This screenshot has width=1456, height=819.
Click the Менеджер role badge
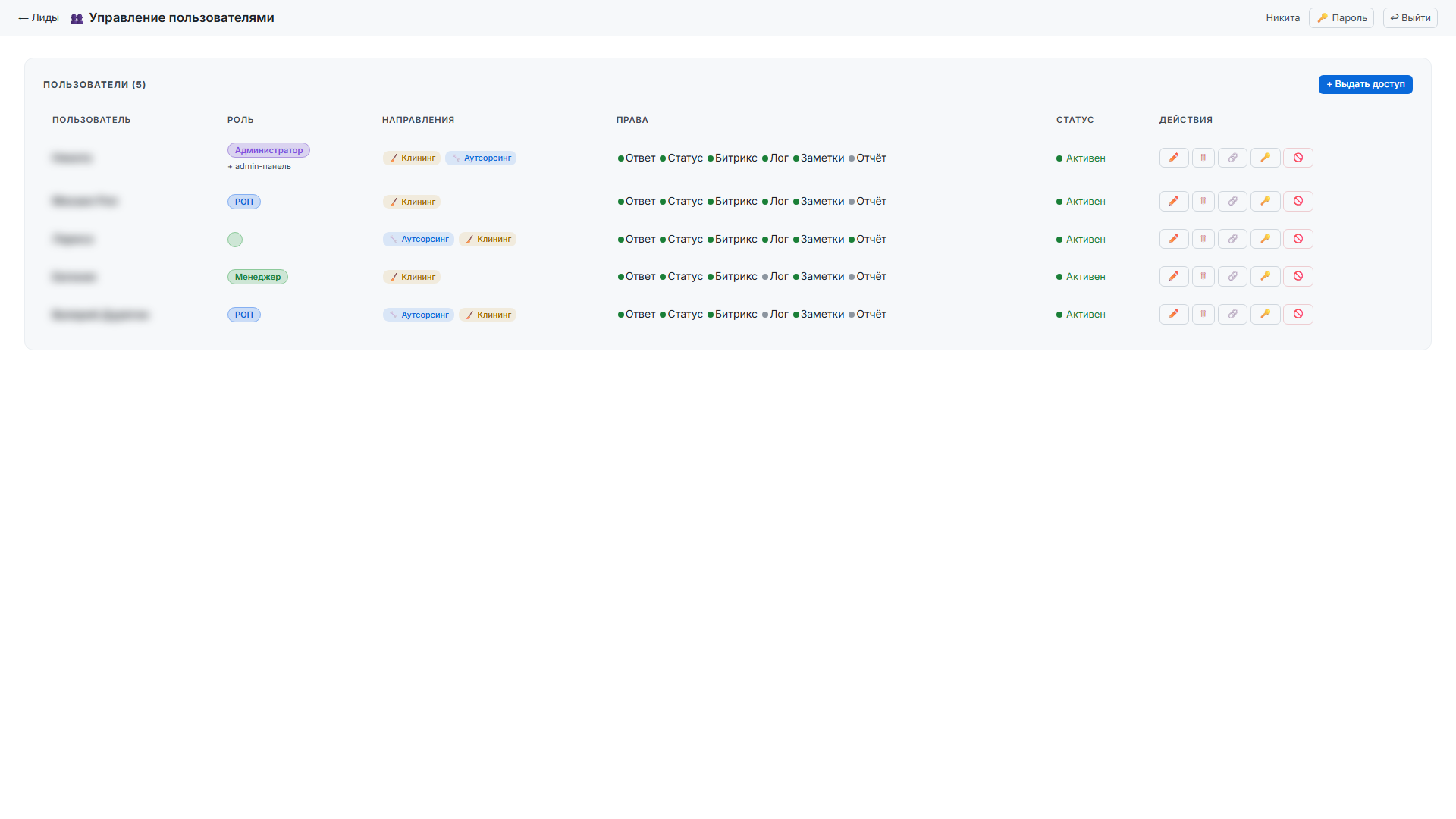258,277
